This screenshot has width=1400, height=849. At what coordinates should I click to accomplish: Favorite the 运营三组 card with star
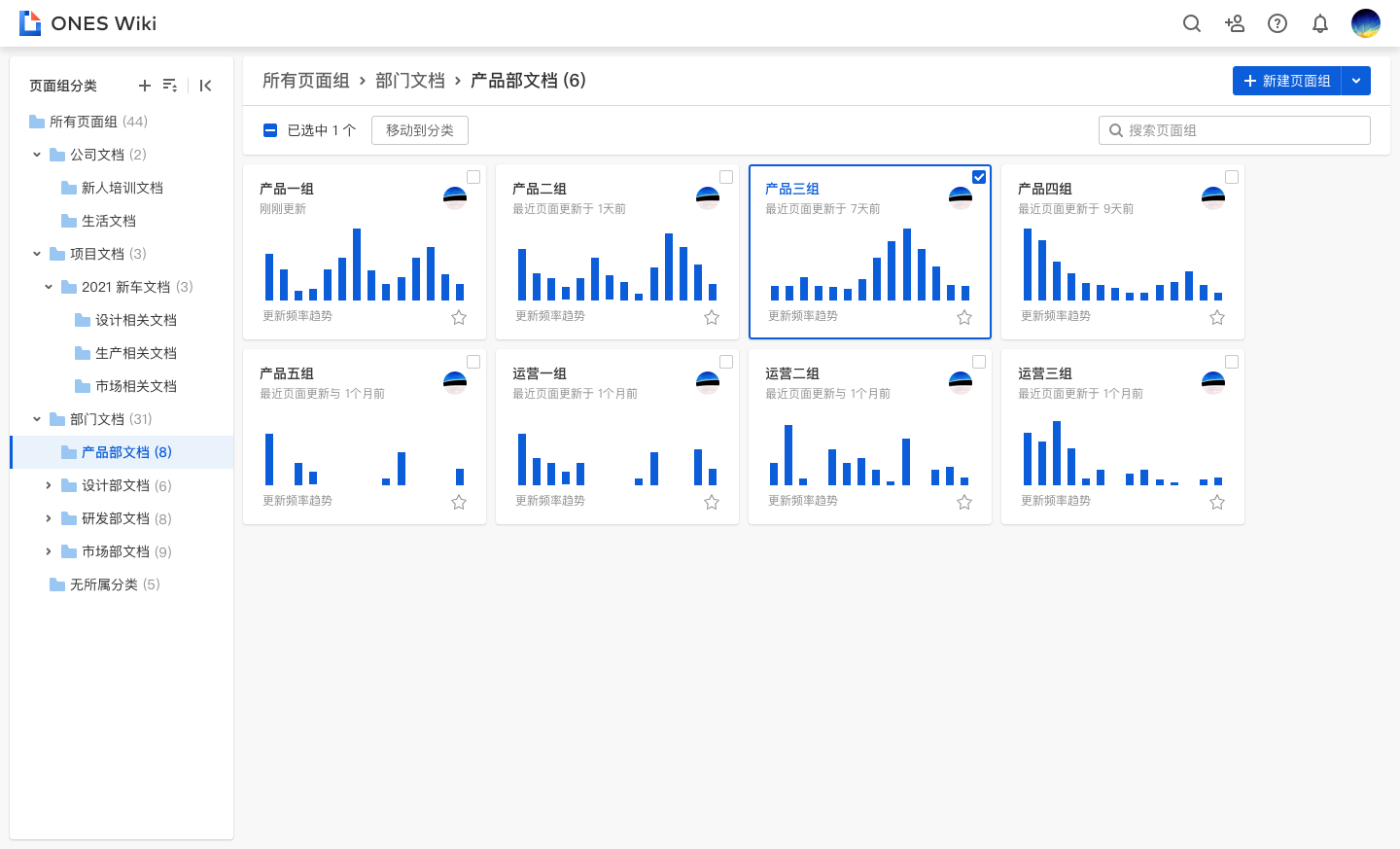click(1217, 502)
